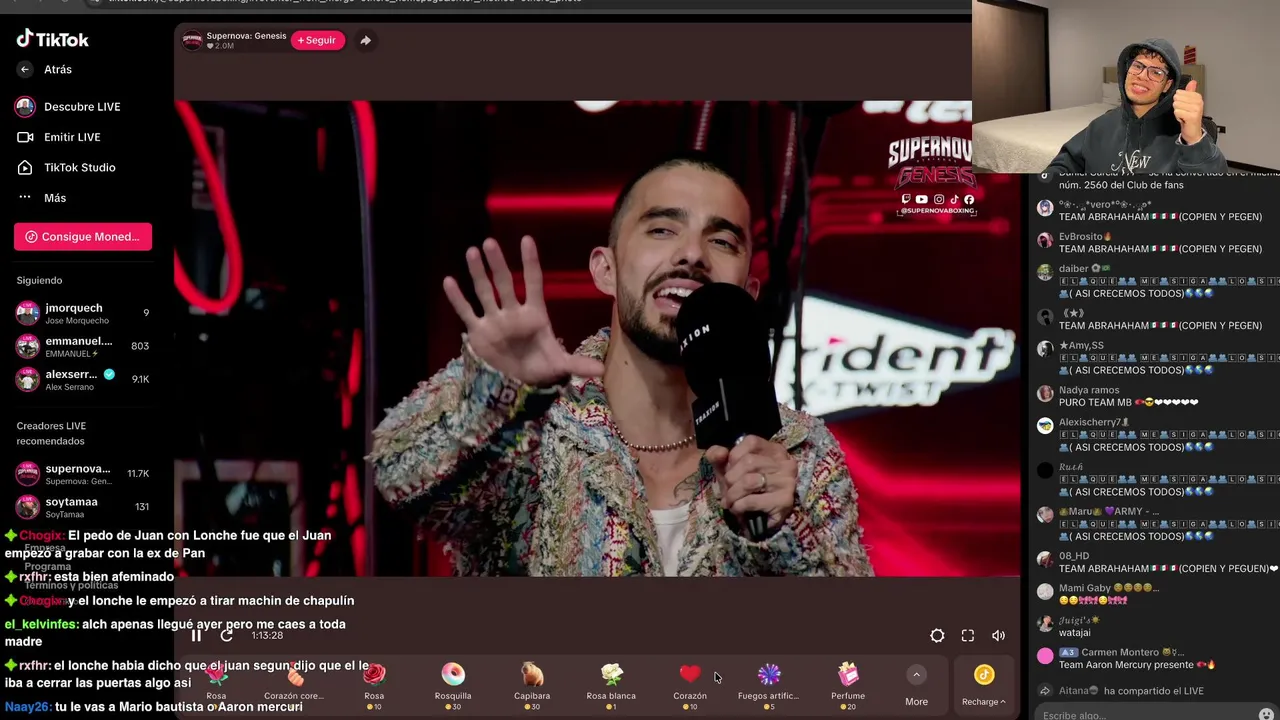This screenshot has width=1280, height=720.
Task: Share the LIVE with the arrow icon
Action: point(365,40)
